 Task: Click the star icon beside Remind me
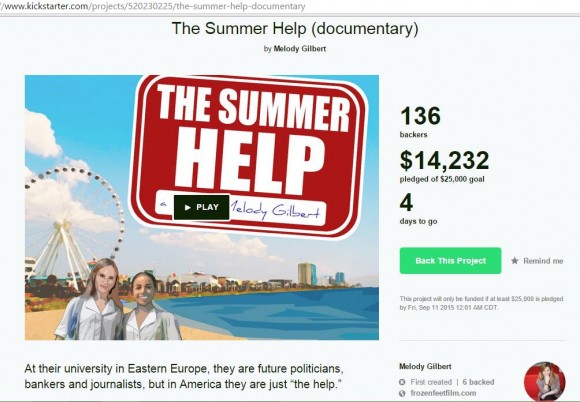(515, 261)
